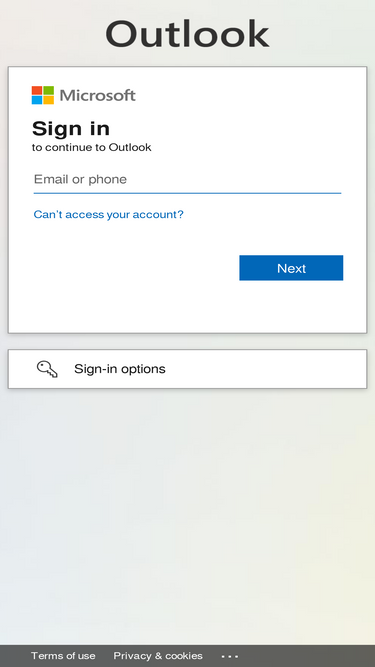The image size is (375, 667).
Task: Click the Microsoft four-square logo
Action: (43, 95)
